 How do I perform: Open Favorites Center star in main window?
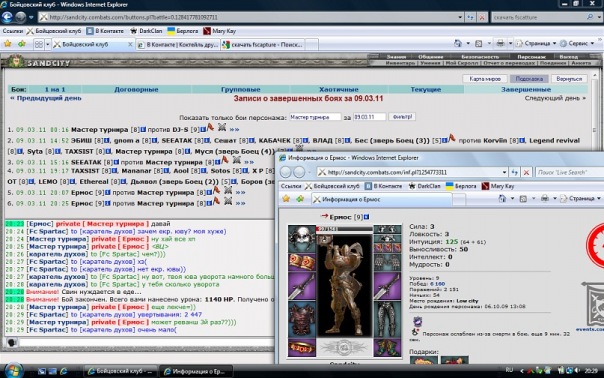7,44
